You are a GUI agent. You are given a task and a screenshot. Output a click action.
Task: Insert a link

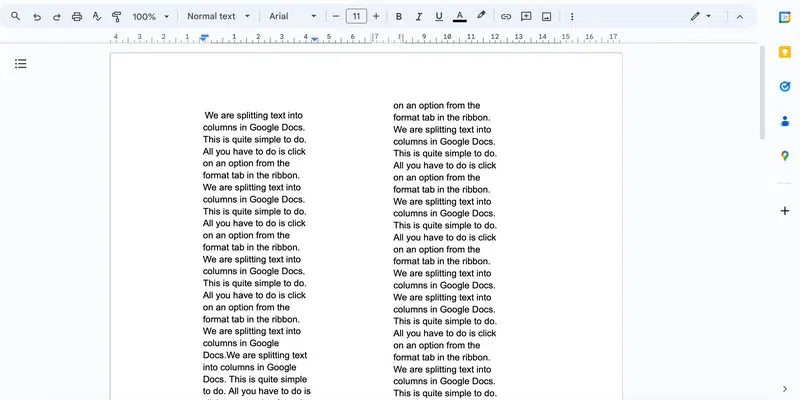coord(506,16)
